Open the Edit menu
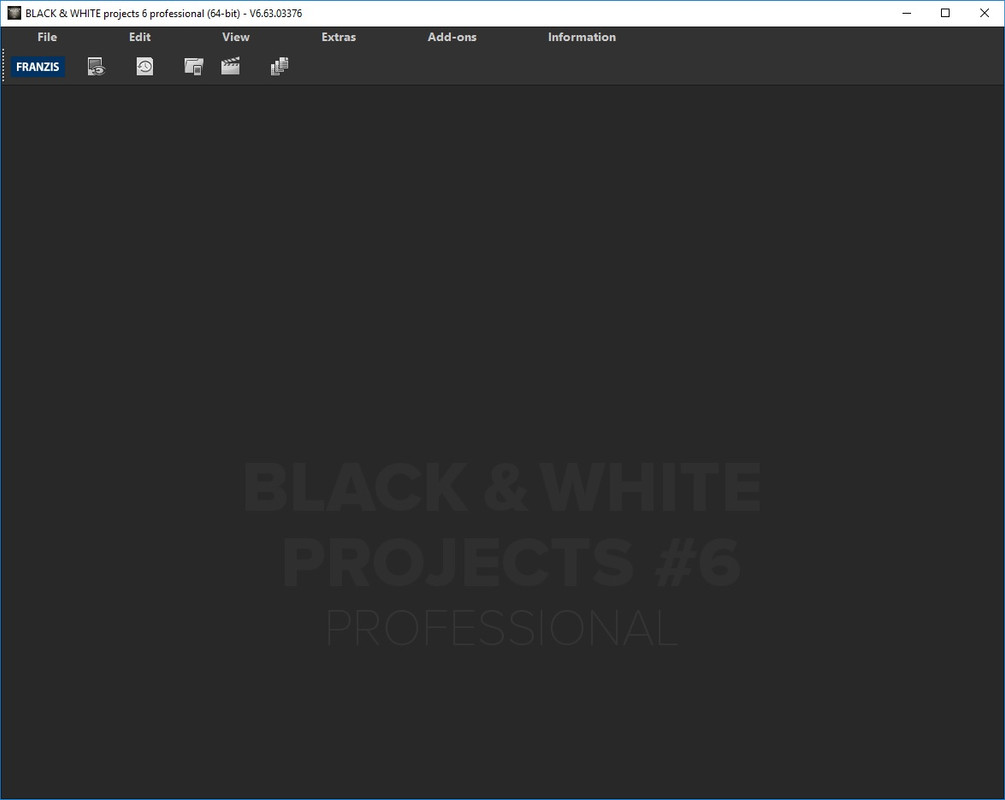This screenshot has height=800, width=1005. coord(140,37)
